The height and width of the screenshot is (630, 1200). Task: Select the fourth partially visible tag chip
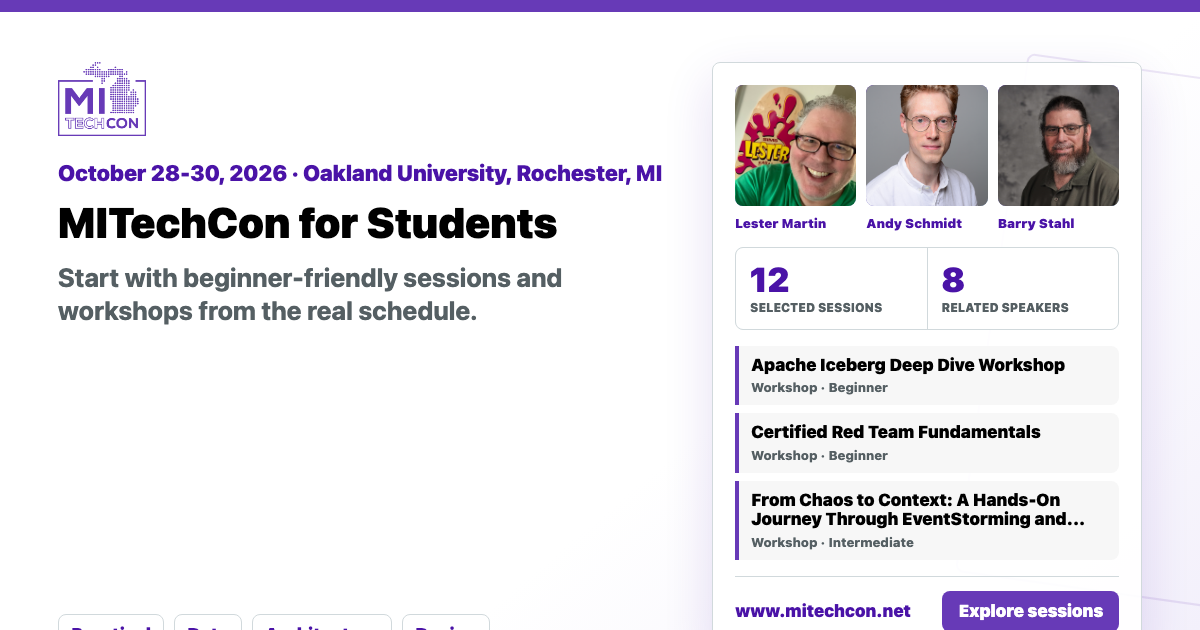(x=446, y=622)
